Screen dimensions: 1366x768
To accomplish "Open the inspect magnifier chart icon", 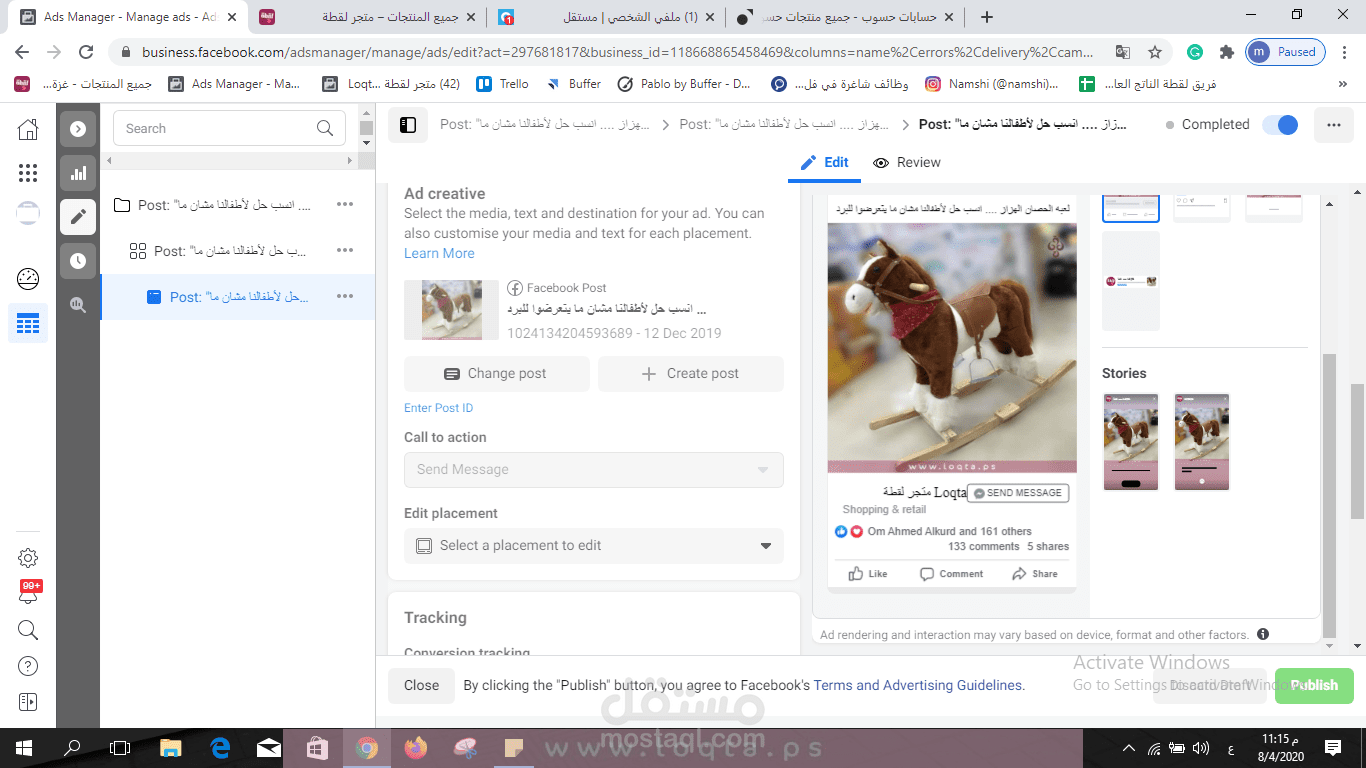I will coord(78,305).
